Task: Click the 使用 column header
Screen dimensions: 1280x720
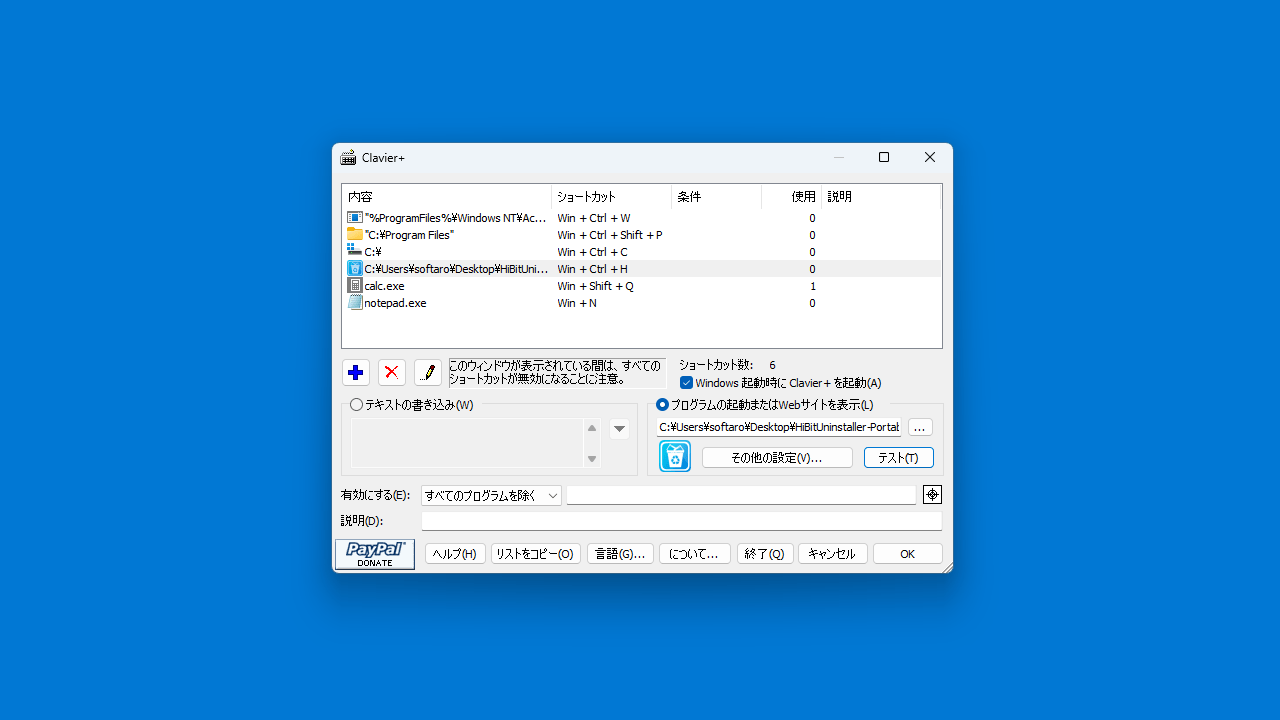Action: click(791, 197)
